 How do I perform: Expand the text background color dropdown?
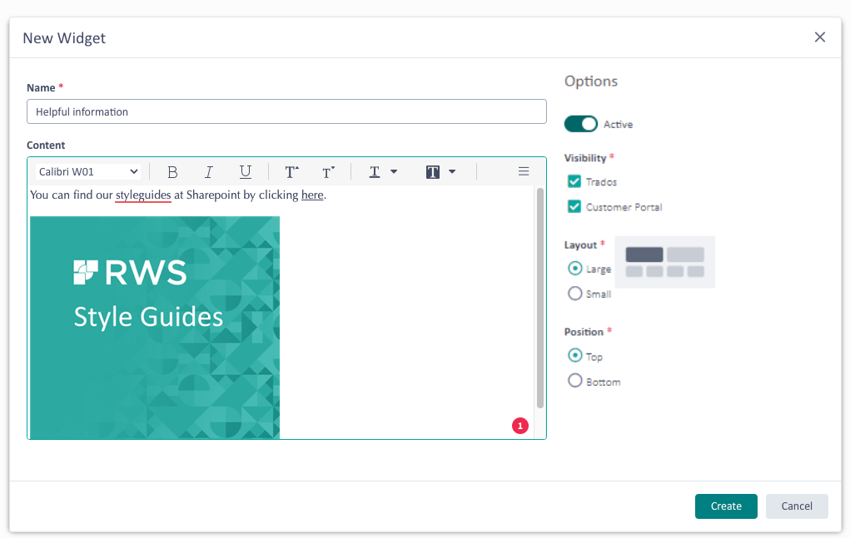coord(441,172)
